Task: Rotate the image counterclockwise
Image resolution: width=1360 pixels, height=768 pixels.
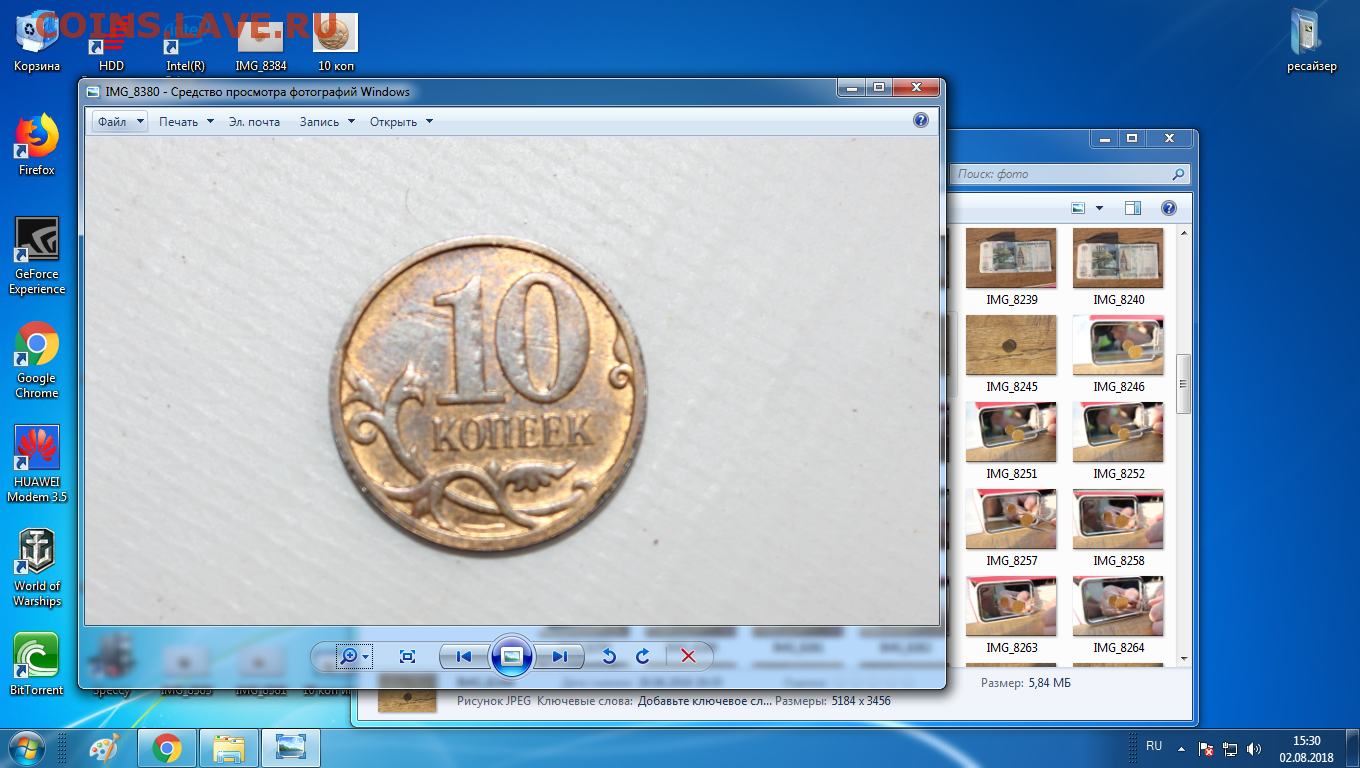Action: (x=608, y=656)
